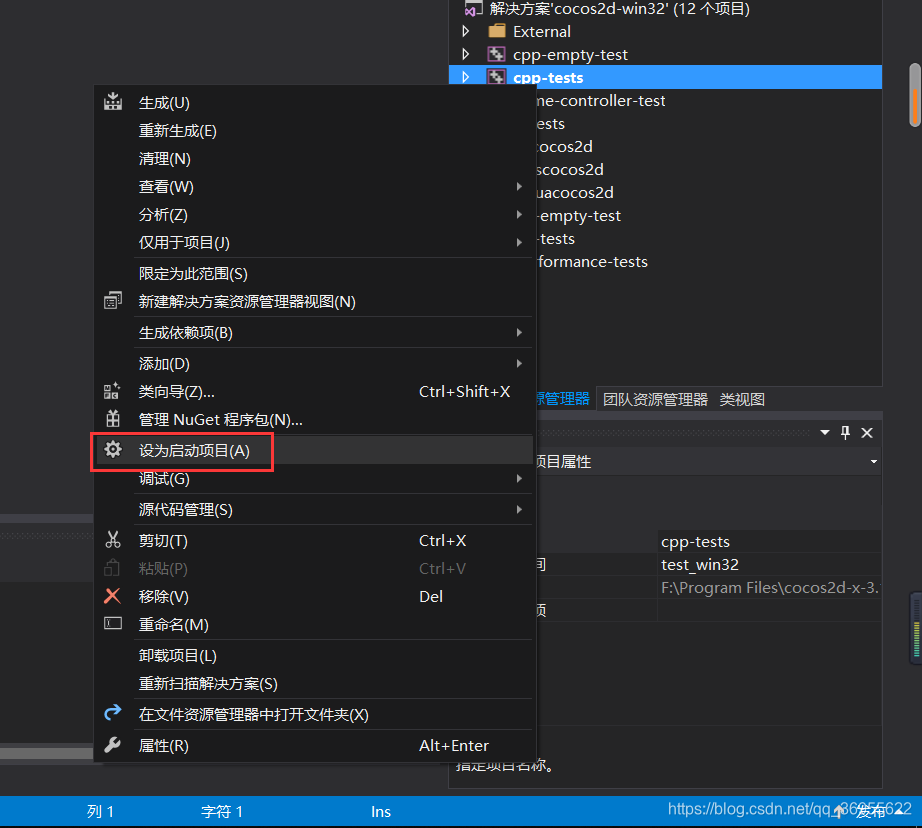922x828 pixels.
Task: Click the new solution explorer view icon
Action: point(113,301)
